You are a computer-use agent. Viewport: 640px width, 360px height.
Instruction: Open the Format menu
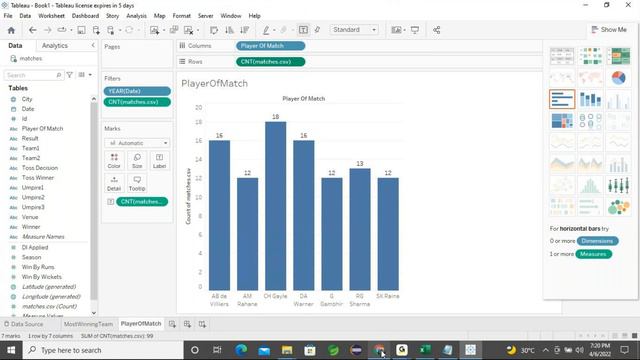pyautogui.click(x=181, y=16)
